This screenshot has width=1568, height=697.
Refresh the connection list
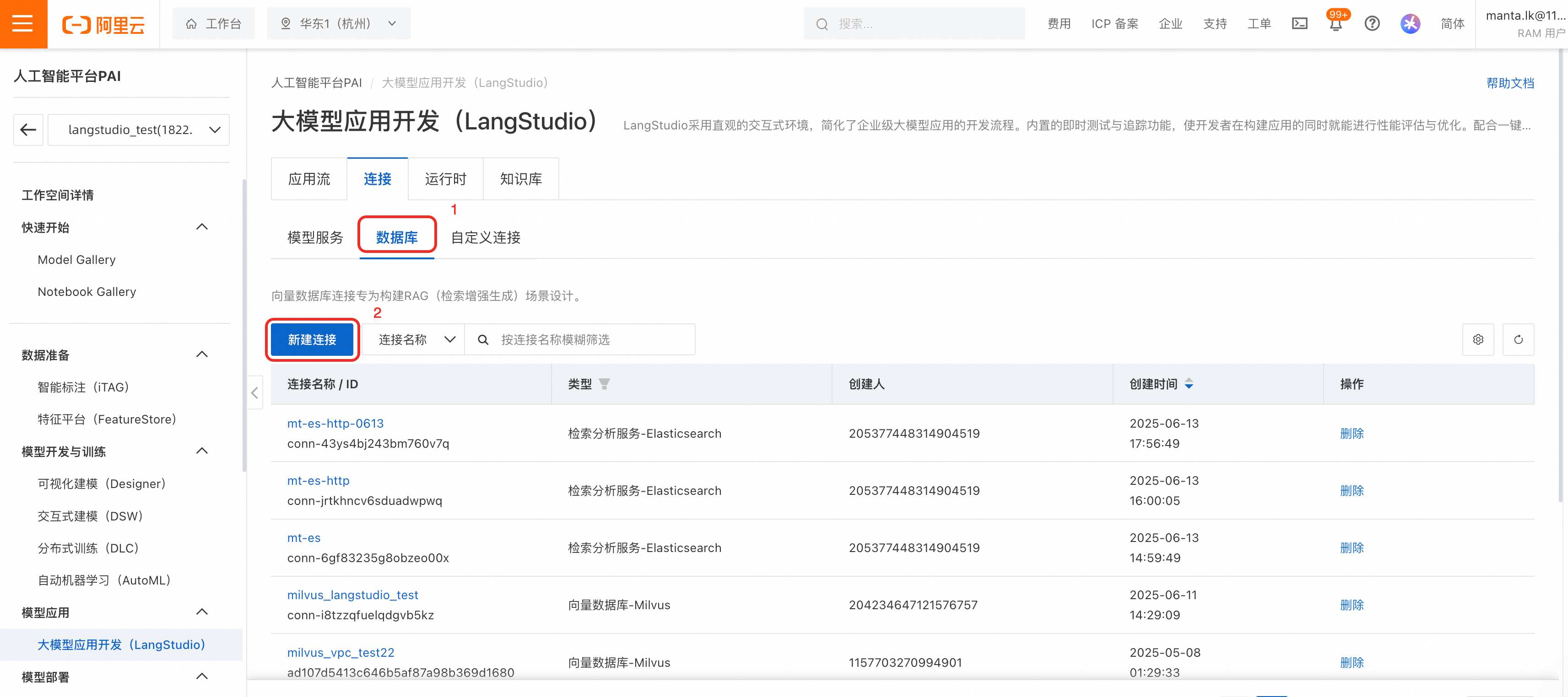(1518, 339)
